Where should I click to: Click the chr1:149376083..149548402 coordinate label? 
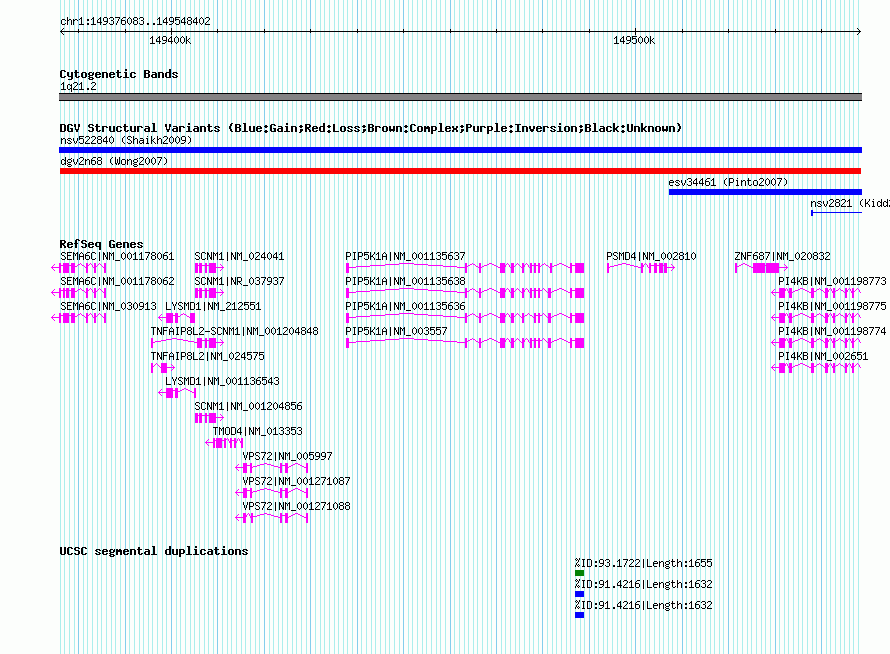tap(135, 21)
